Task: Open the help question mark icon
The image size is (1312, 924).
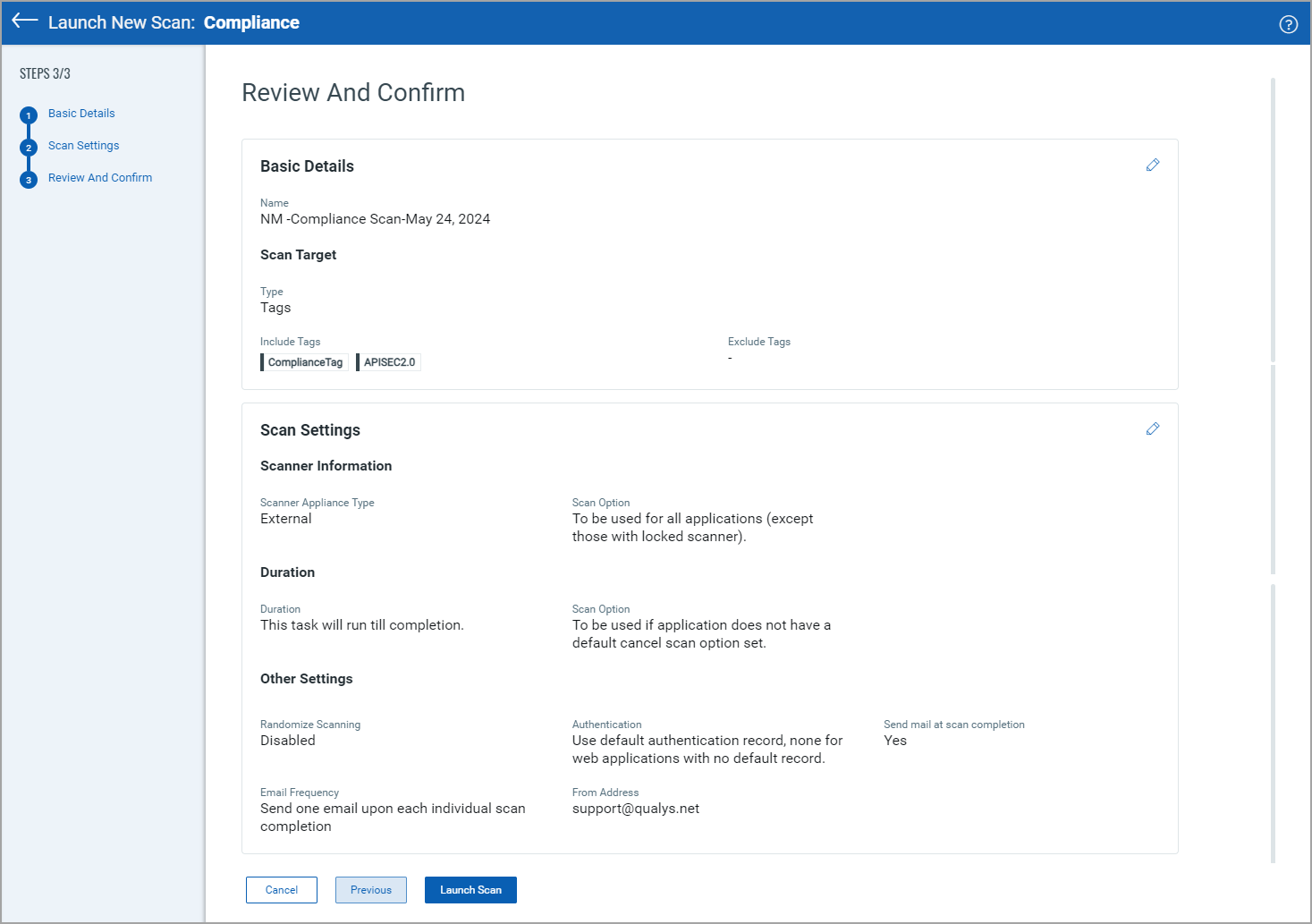Action: 1288,24
